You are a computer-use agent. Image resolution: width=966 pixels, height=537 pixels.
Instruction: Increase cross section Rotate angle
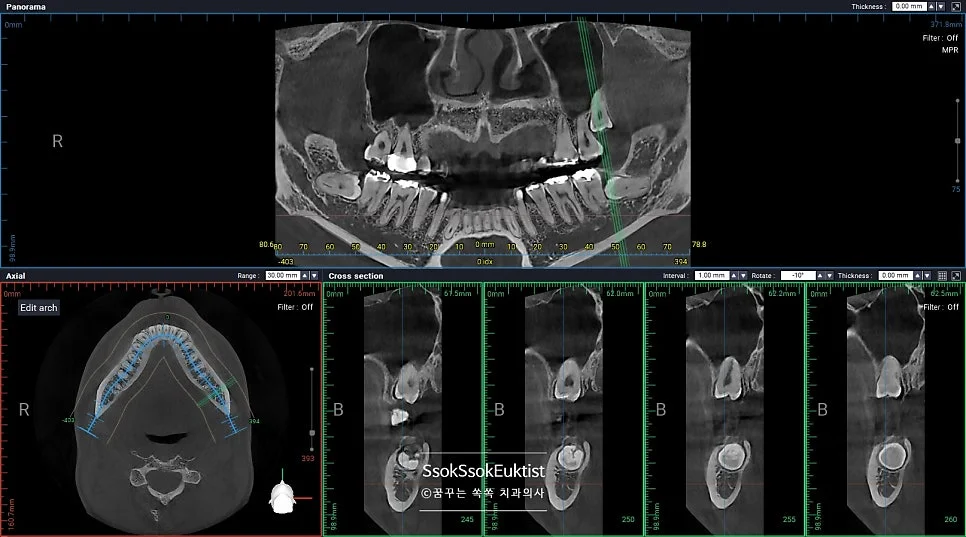(820, 276)
